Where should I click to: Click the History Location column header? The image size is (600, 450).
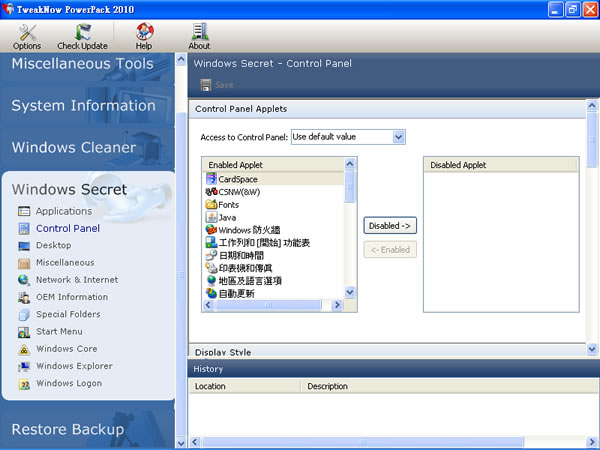click(x=245, y=386)
